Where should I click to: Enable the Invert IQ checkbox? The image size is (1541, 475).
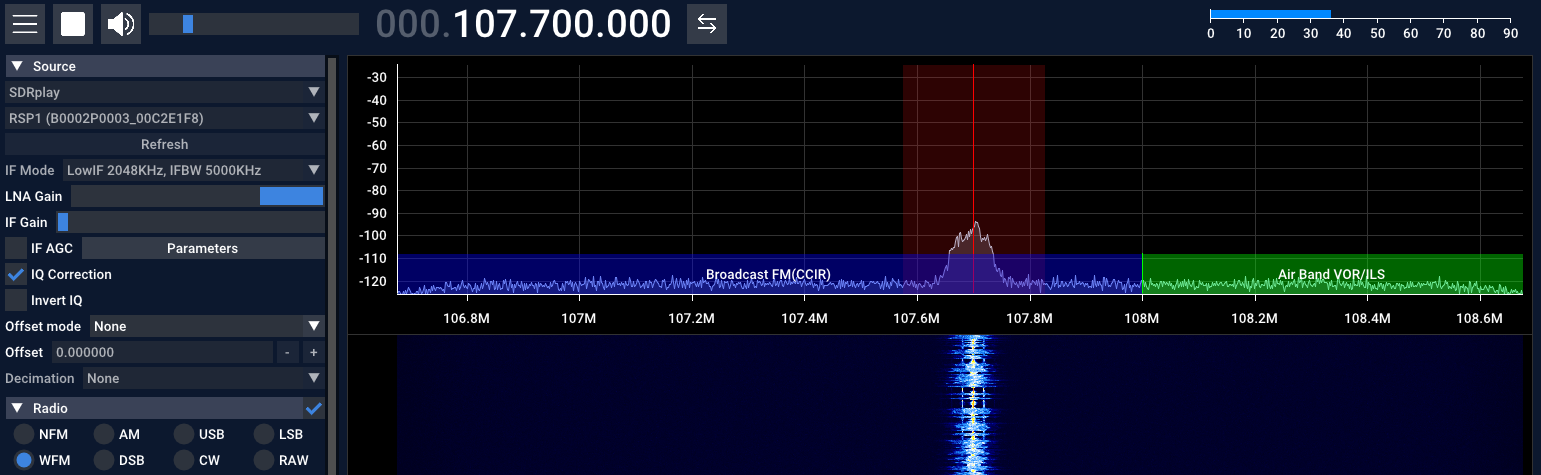(x=16, y=300)
